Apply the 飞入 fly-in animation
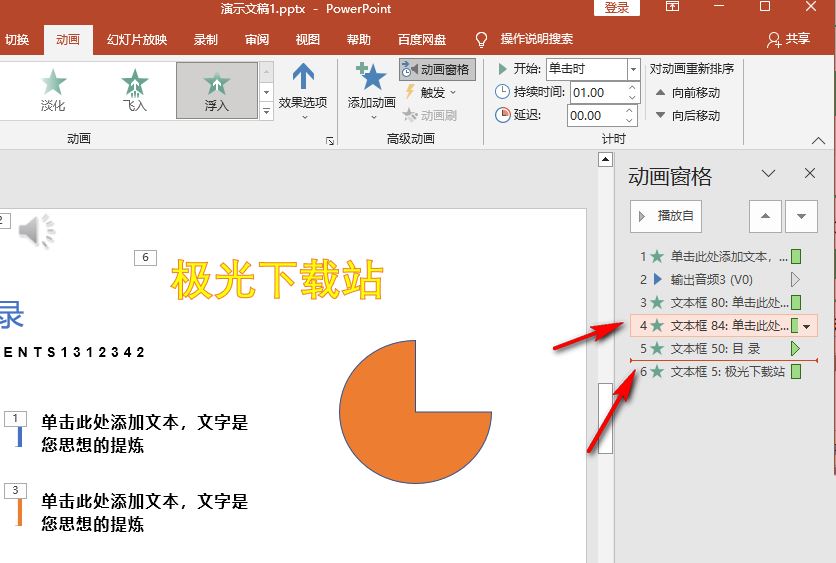This screenshot has height=563, width=836. [134, 89]
